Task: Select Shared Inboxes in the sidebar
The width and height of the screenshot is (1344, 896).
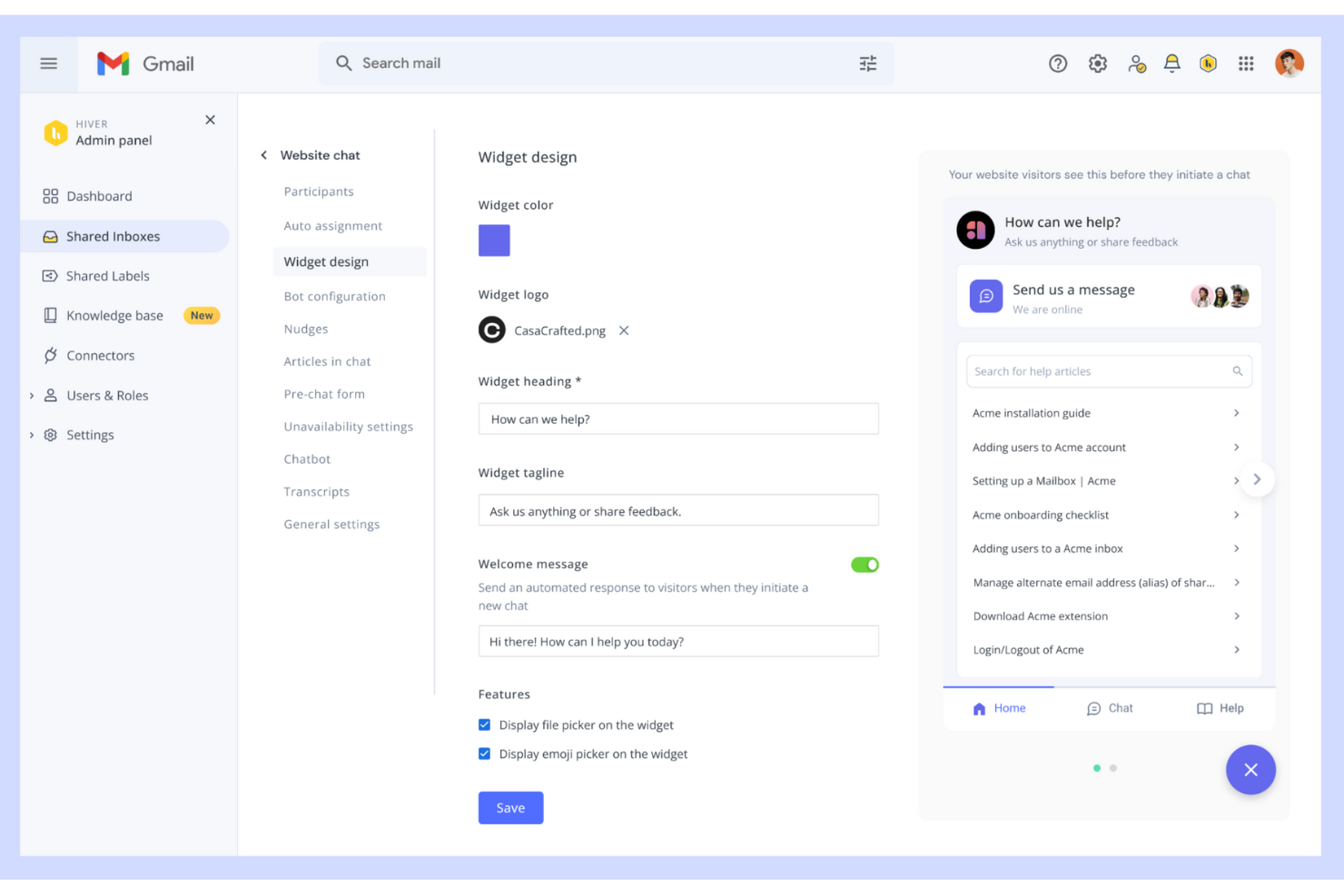Action: pyautogui.click(x=112, y=235)
